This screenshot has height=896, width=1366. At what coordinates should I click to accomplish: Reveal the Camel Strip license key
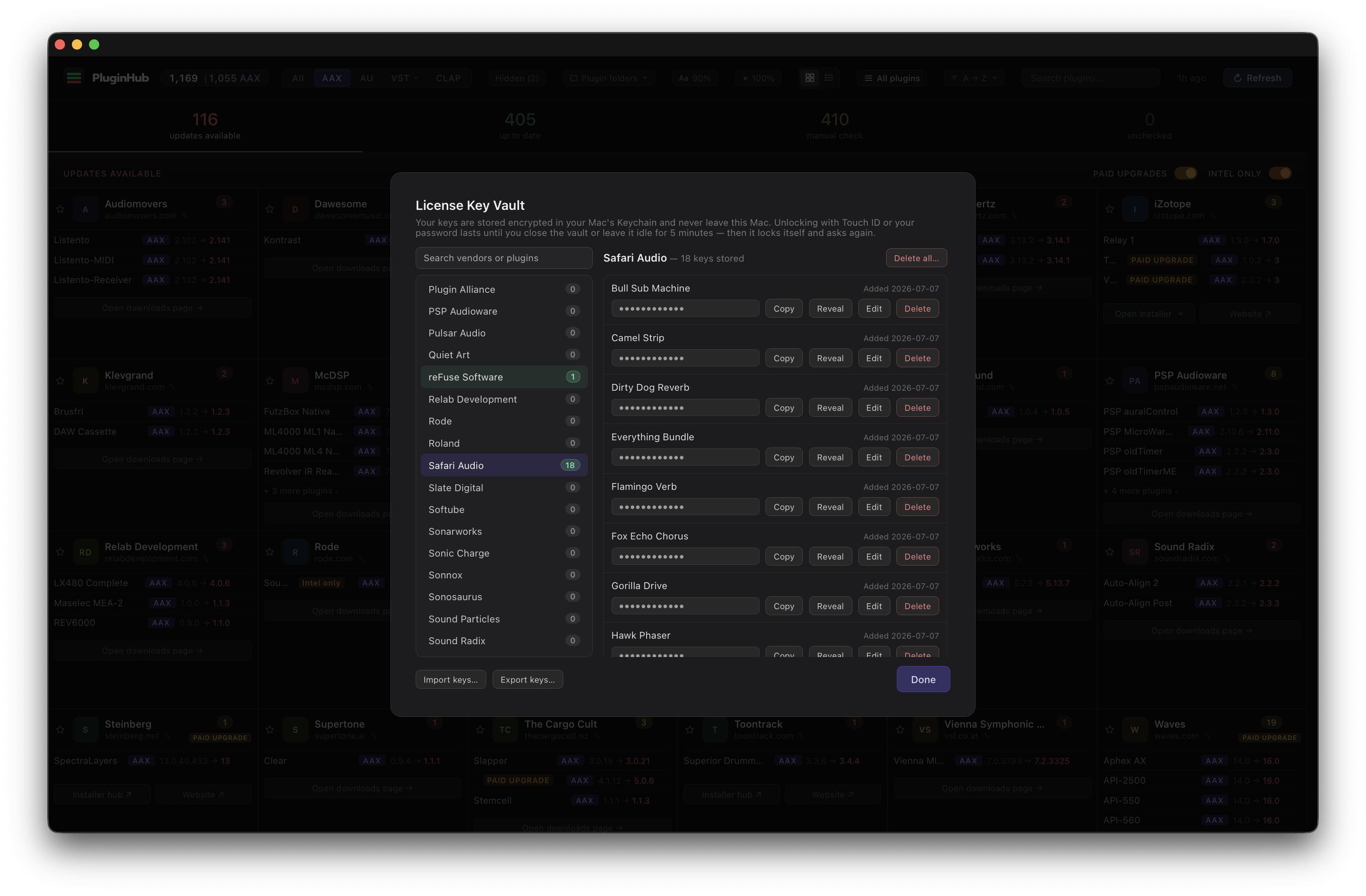tap(830, 359)
